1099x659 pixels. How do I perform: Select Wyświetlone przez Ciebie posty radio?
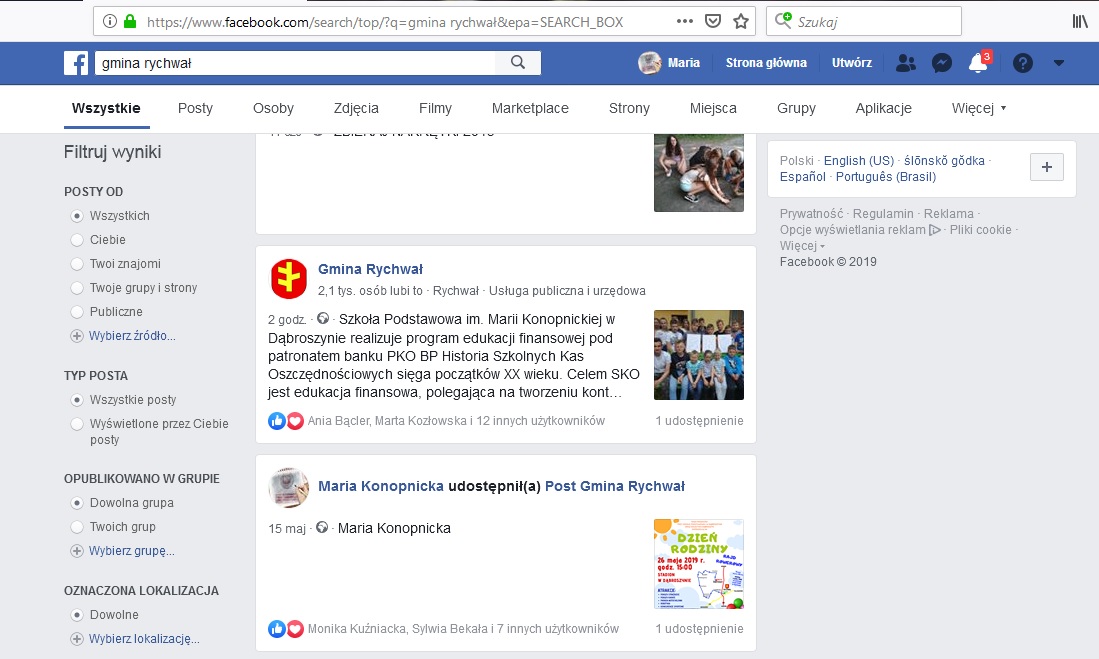[77, 423]
